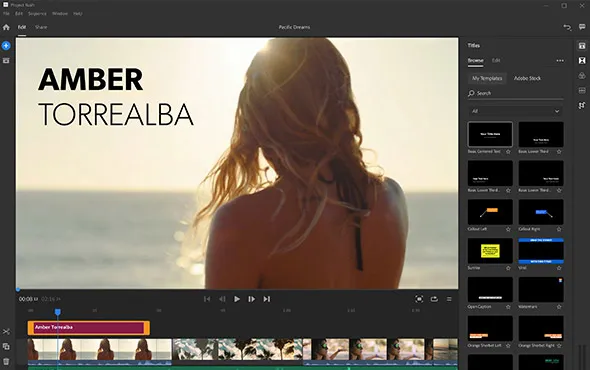
Task: Step forward one frame
Action: click(251, 299)
